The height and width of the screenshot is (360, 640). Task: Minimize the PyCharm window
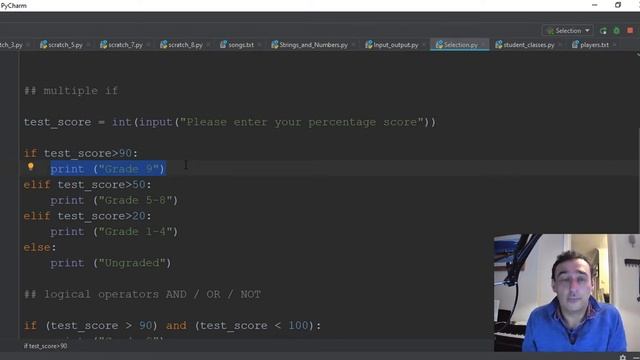595,5
